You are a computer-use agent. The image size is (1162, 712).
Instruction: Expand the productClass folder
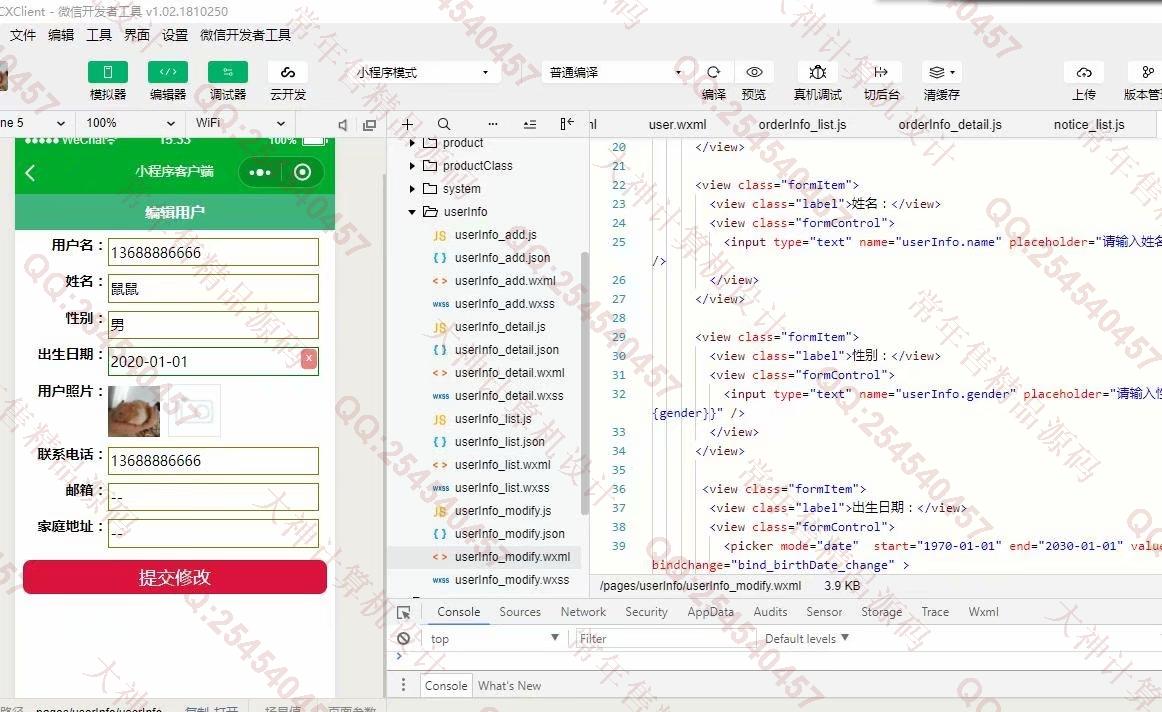coord(412,166)
